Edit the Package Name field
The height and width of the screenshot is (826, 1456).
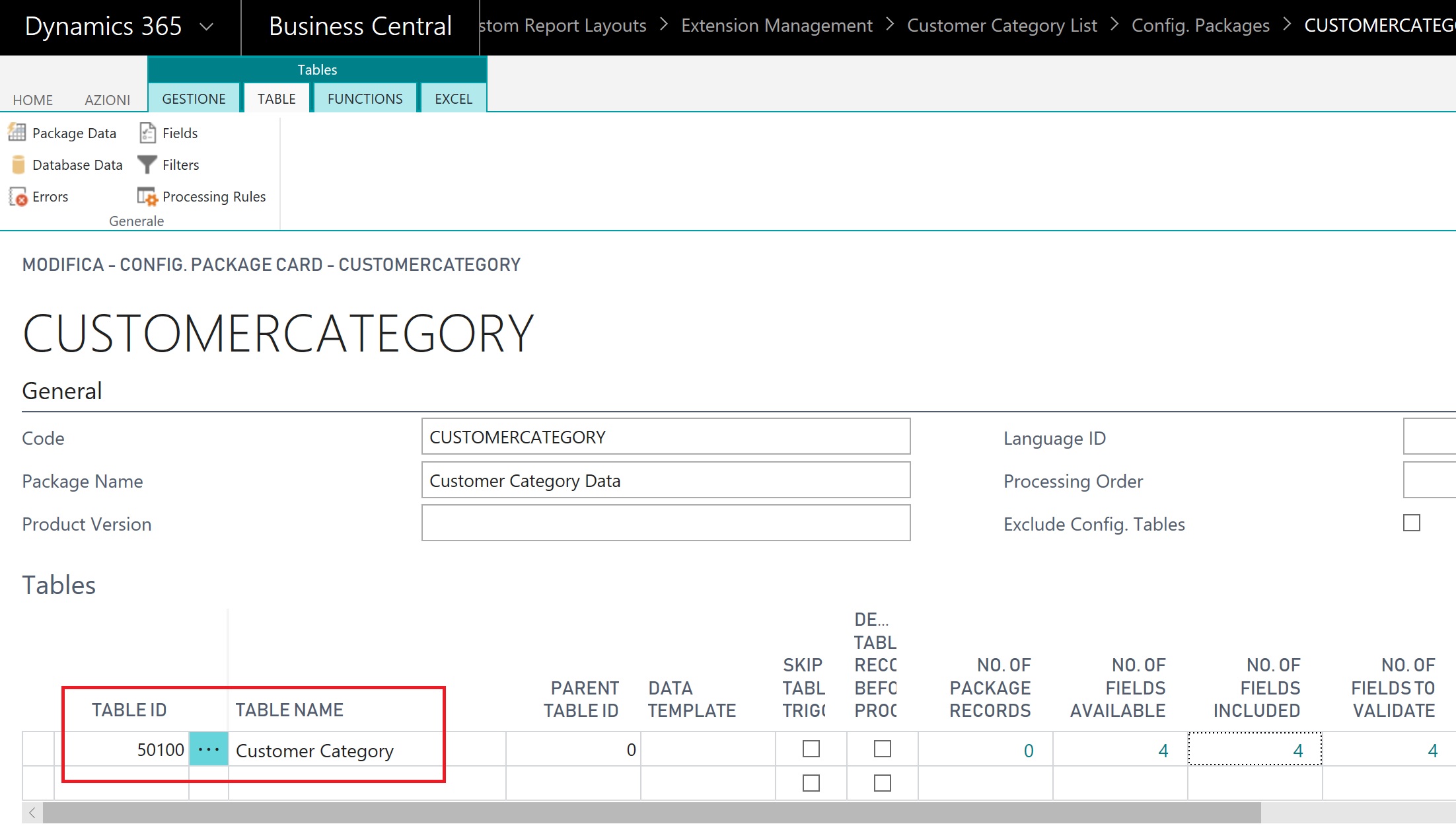point(665,480)
